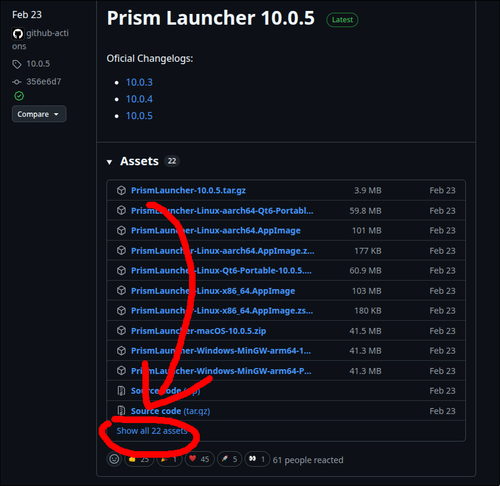Open the 10.0.4 changelog link
Image resolution: width=500 pixels, height=486 pixels.
pyautogui.click(x=139, y=99)
